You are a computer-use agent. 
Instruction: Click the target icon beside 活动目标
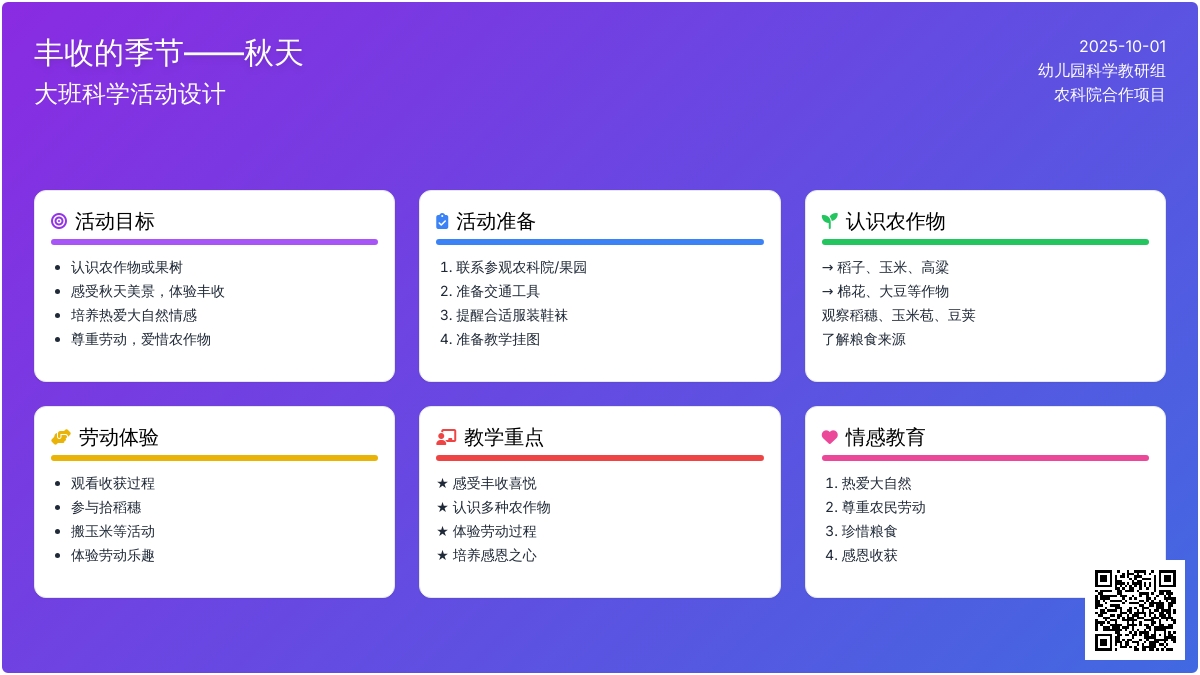(x=59, y=221)
